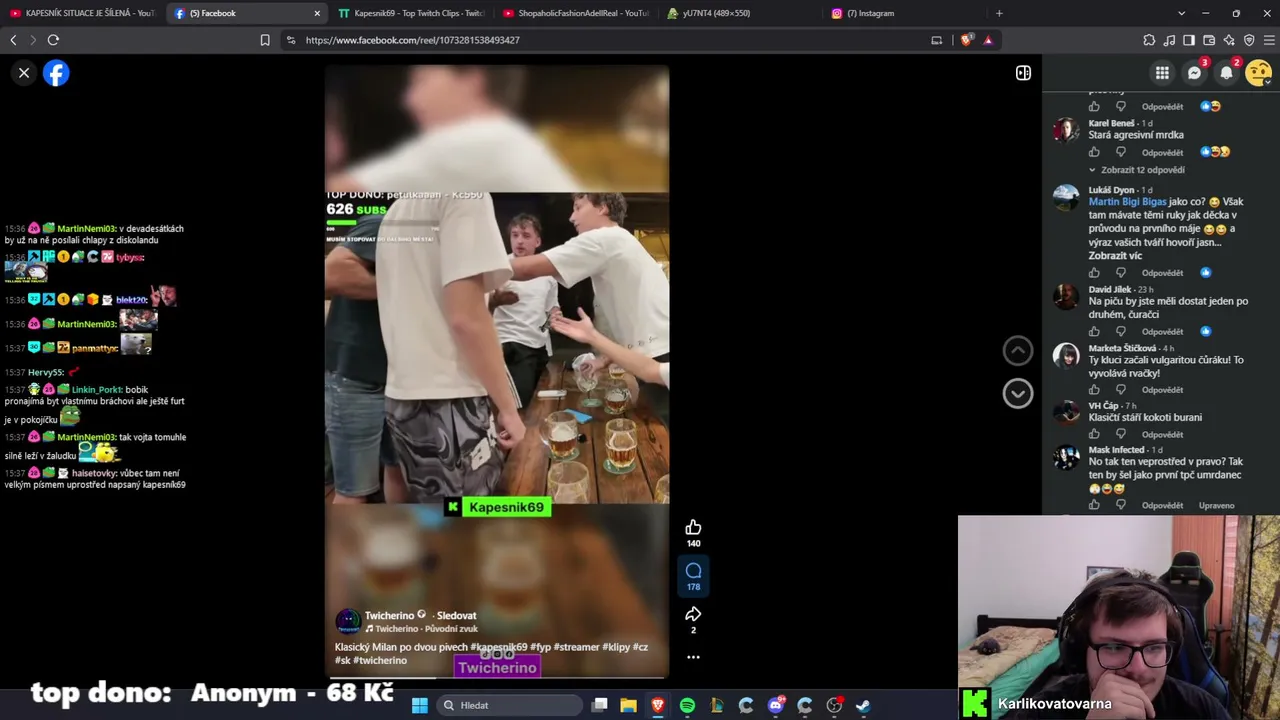Toggle the reel side panel layout icon
Viewport: 1280px width, 720px height.
(1023, 73)
